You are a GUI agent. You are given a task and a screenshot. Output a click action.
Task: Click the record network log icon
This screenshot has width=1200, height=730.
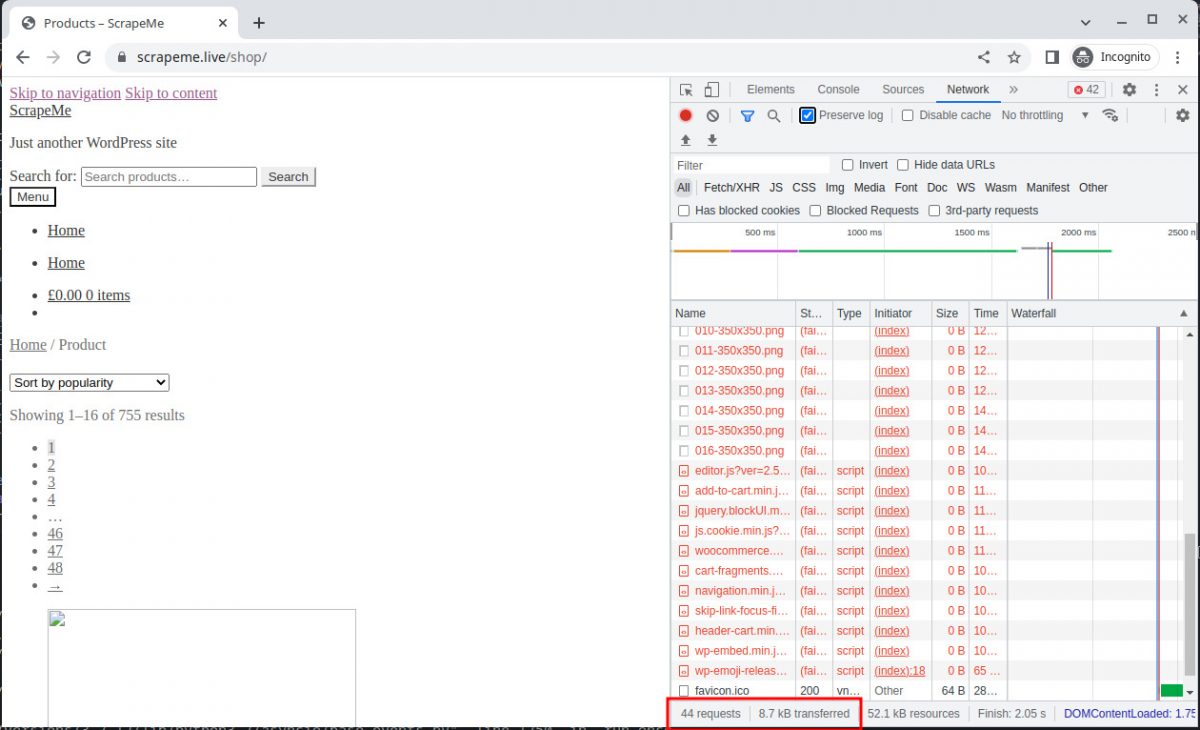click(686, 116)
